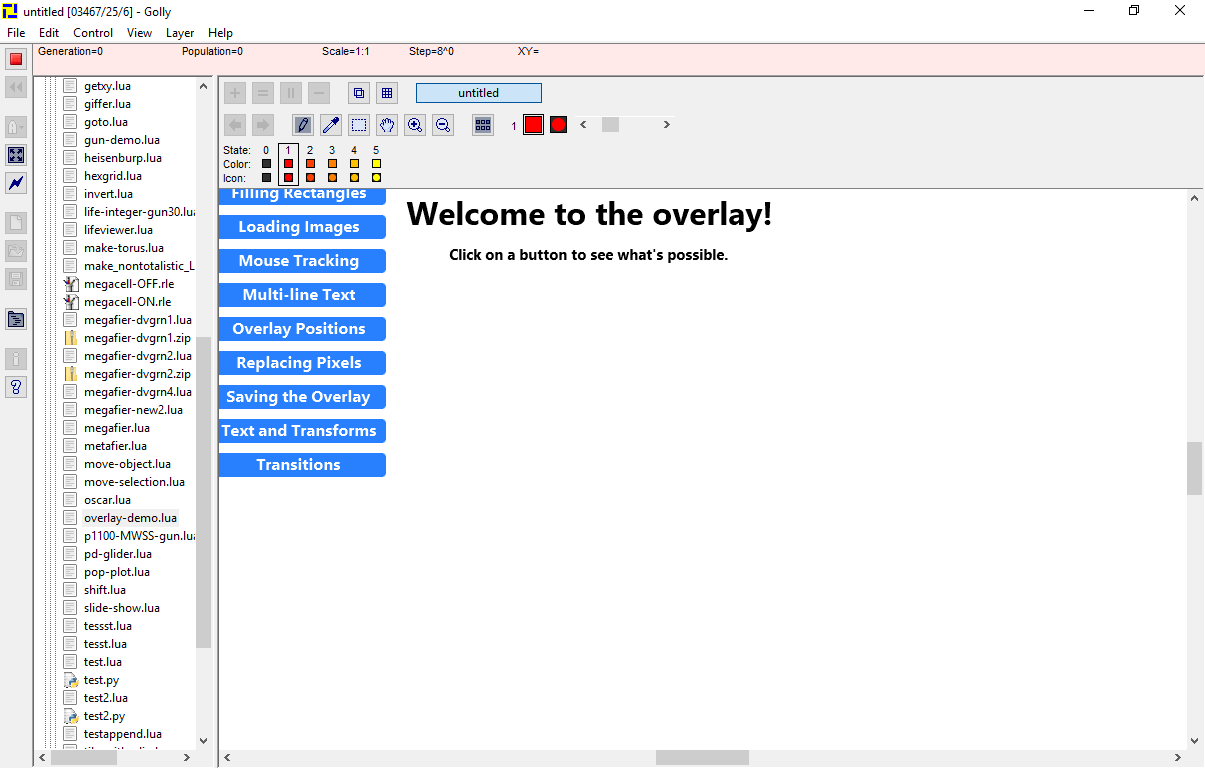Click the add layer plus icon
This screenshot has width=1205, height=768.
[234, 93]
